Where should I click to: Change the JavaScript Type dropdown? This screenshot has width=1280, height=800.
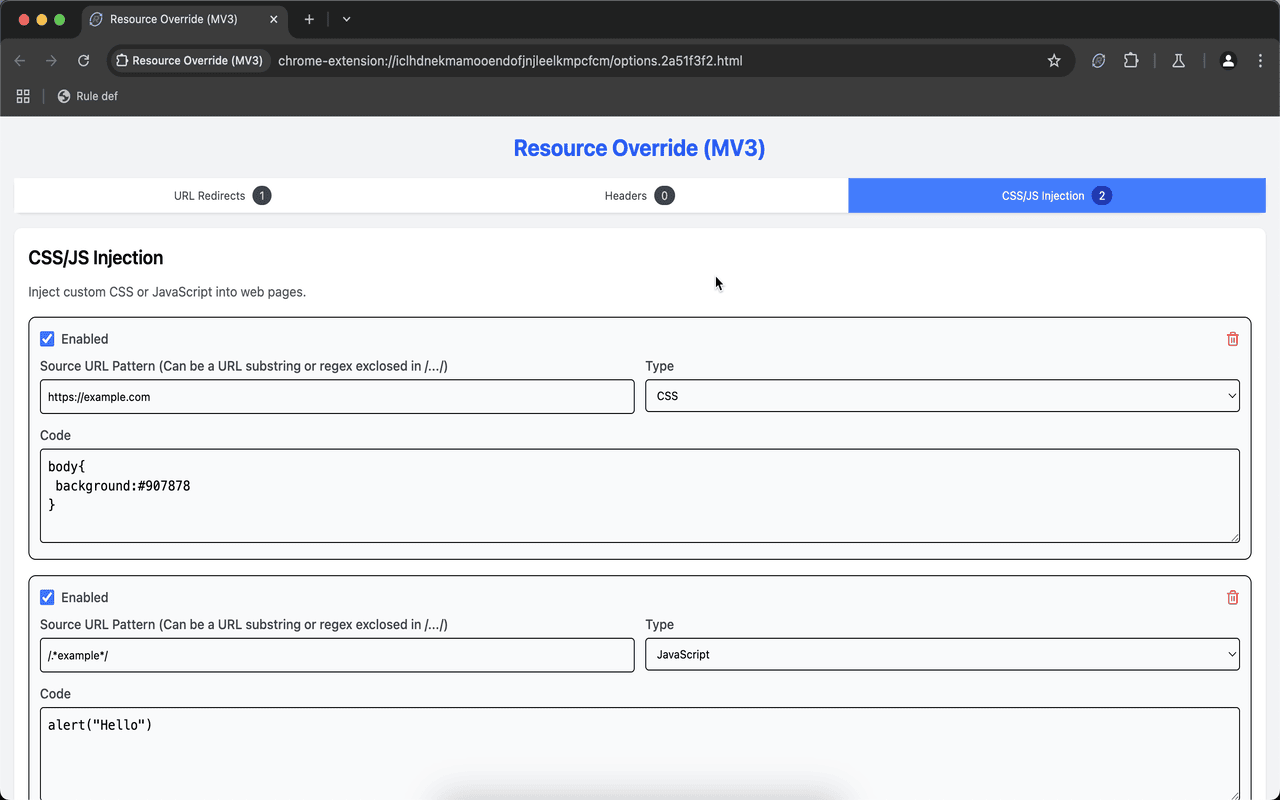click(x=942, y=654)
